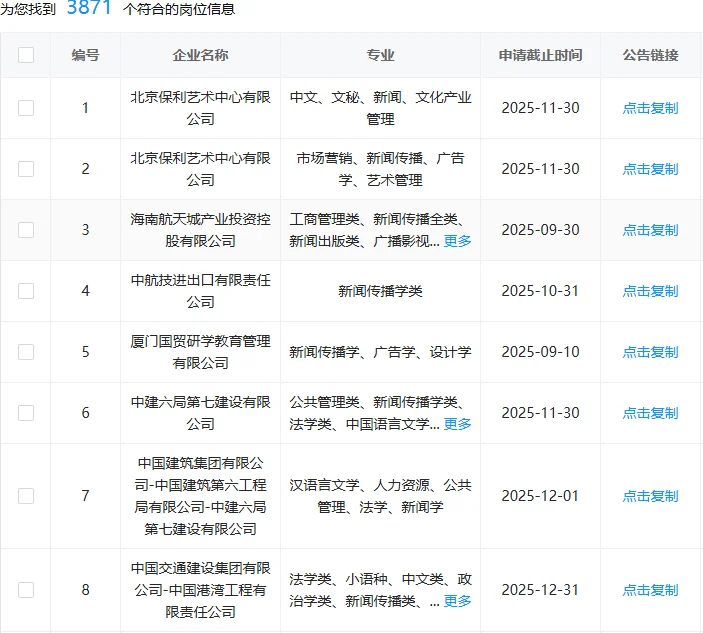Click major text 工商管理类、新闻传播全类
703x633 pixels.
(x=377, y=219)
